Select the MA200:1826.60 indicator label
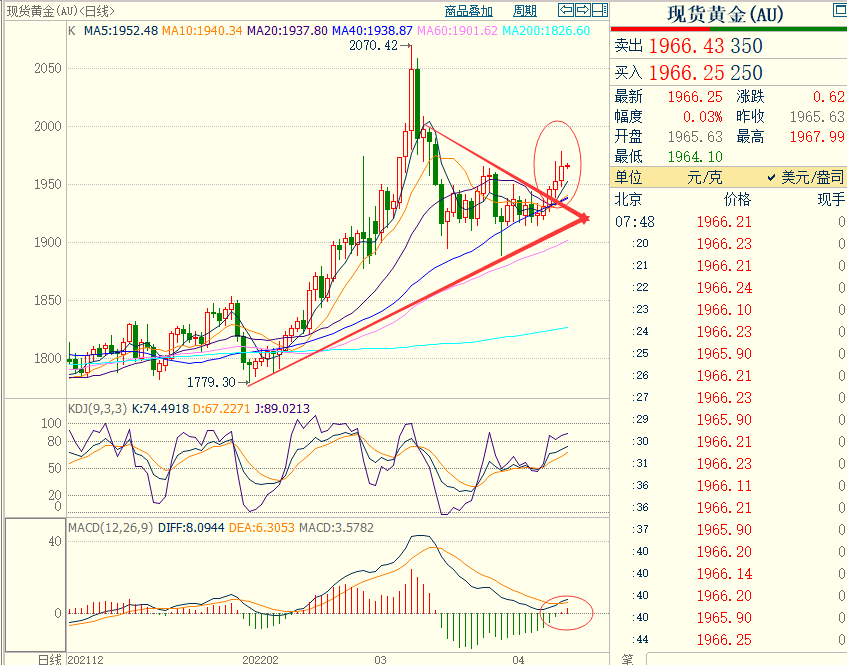Image resolution: width=847 pixels, height=665 pixels. coord(546,31)
